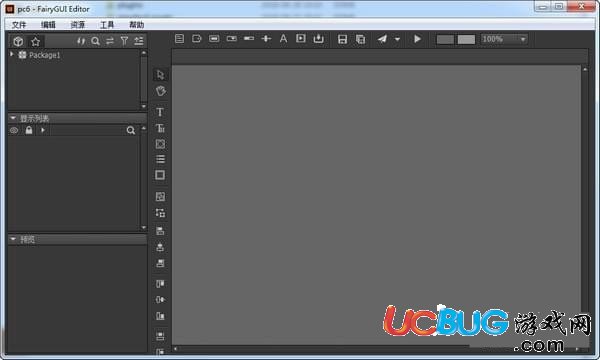
Task: Click the sync with editor icon
Action: (x=81, y=41)
